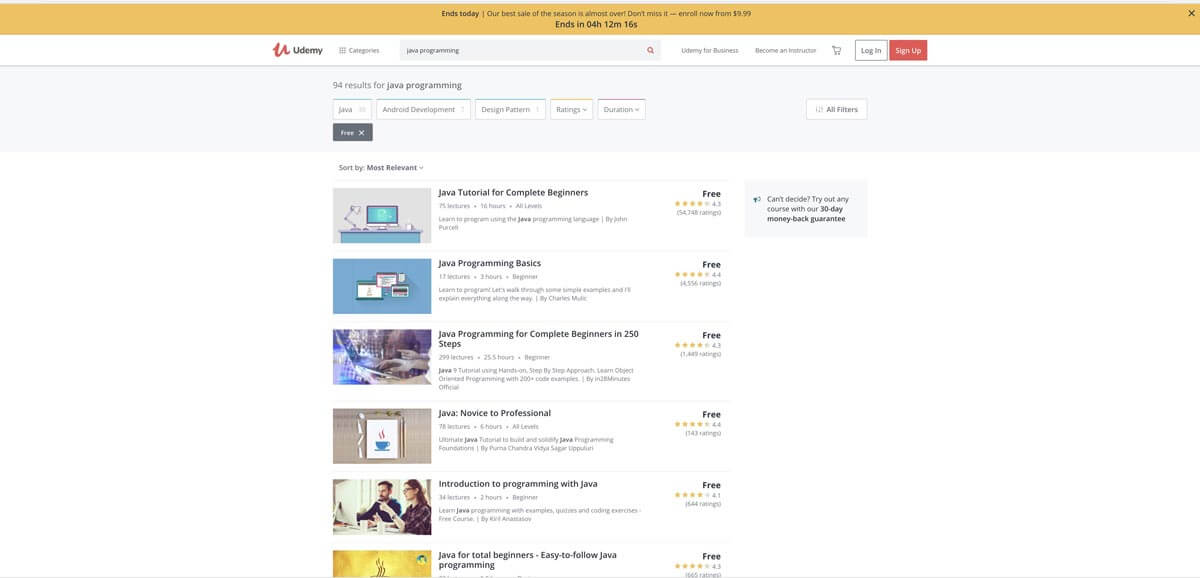This screenshot has height=578, width=1200.
Task: Open Java Tutorial for Complete Beginners thumbnail
Action: [382, 215]
